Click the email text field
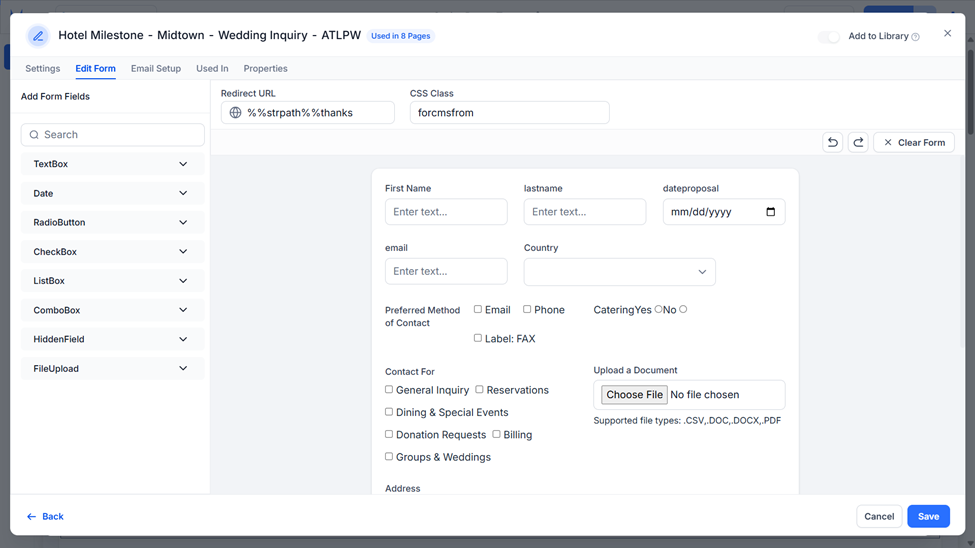Viewport: 975px width, 548px height. coord(446,271)
